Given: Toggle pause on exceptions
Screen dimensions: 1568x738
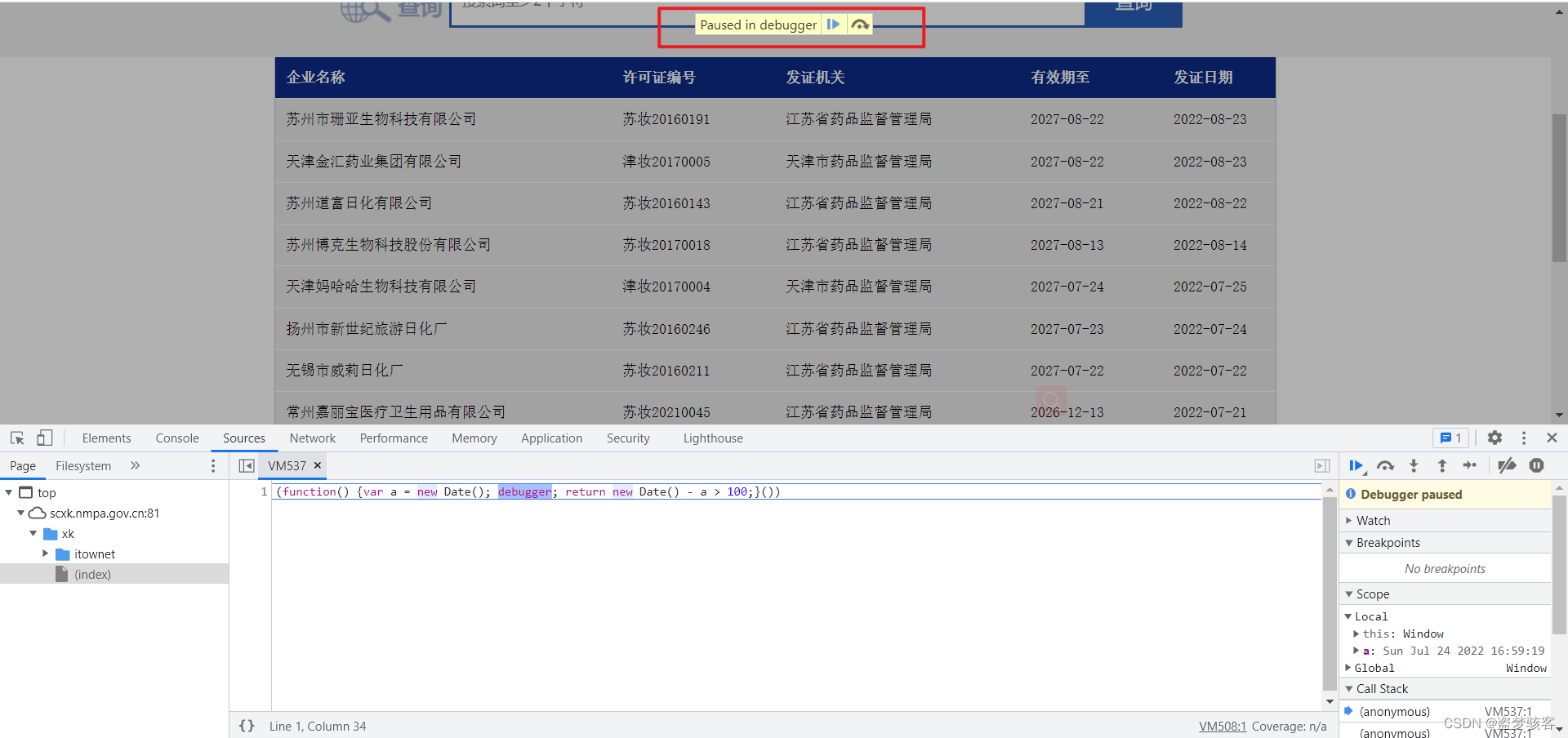Looking at the screenshot, I should coord(1536,466).
